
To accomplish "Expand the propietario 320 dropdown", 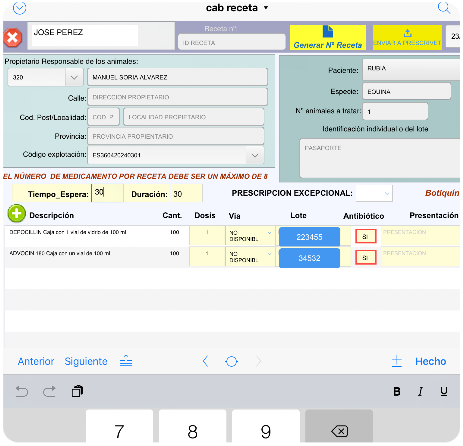I will tap(74, 77).
